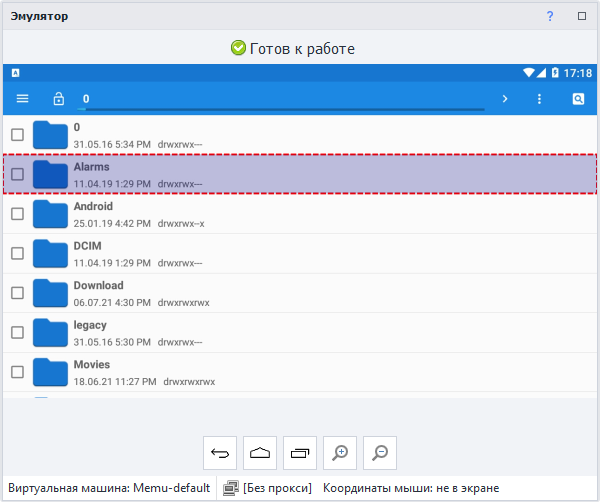600x502 pixels.
Task: Open the three-dot overflow menu
Action: pos(540,99)
